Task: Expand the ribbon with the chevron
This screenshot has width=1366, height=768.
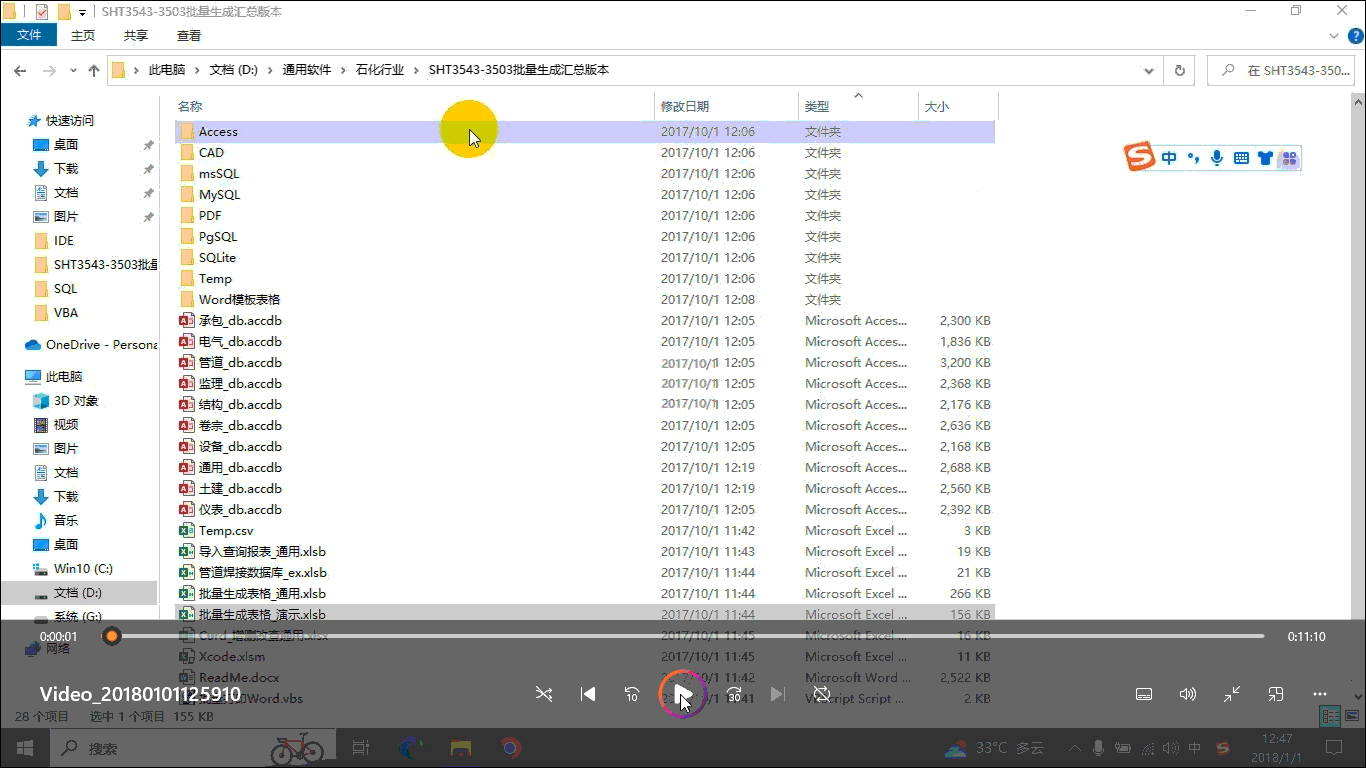Action: [x=1332, y=35]
